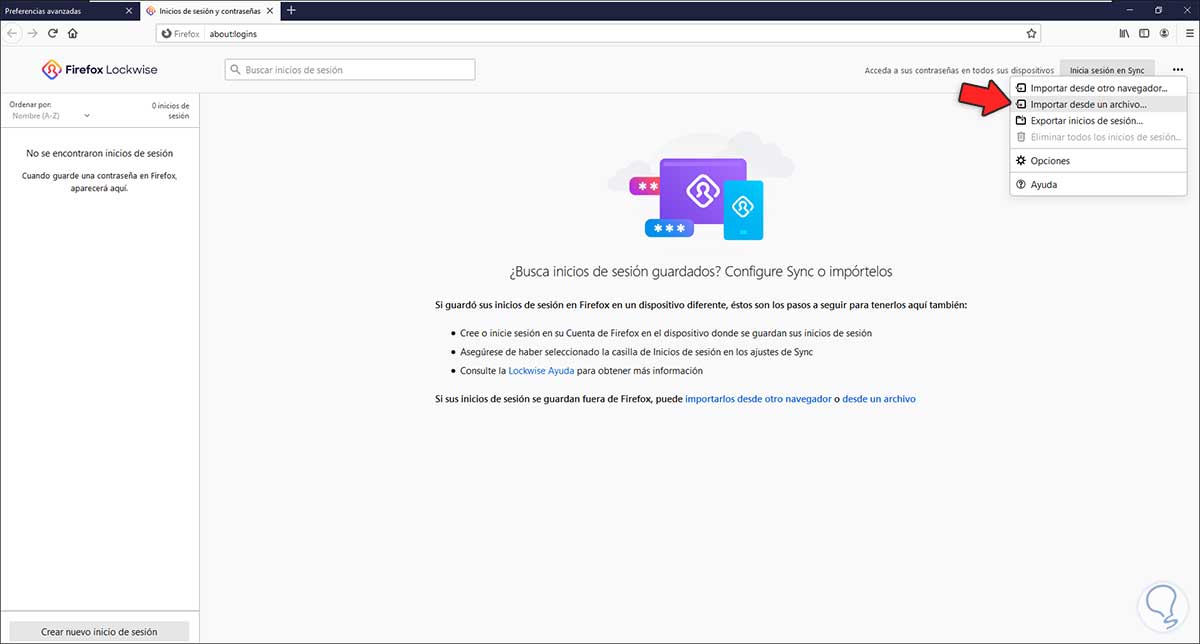The height and width of the screenshot is (644, 1200).
Task: Open Ayuda from the Lockwise menu
Action: 1099,184
